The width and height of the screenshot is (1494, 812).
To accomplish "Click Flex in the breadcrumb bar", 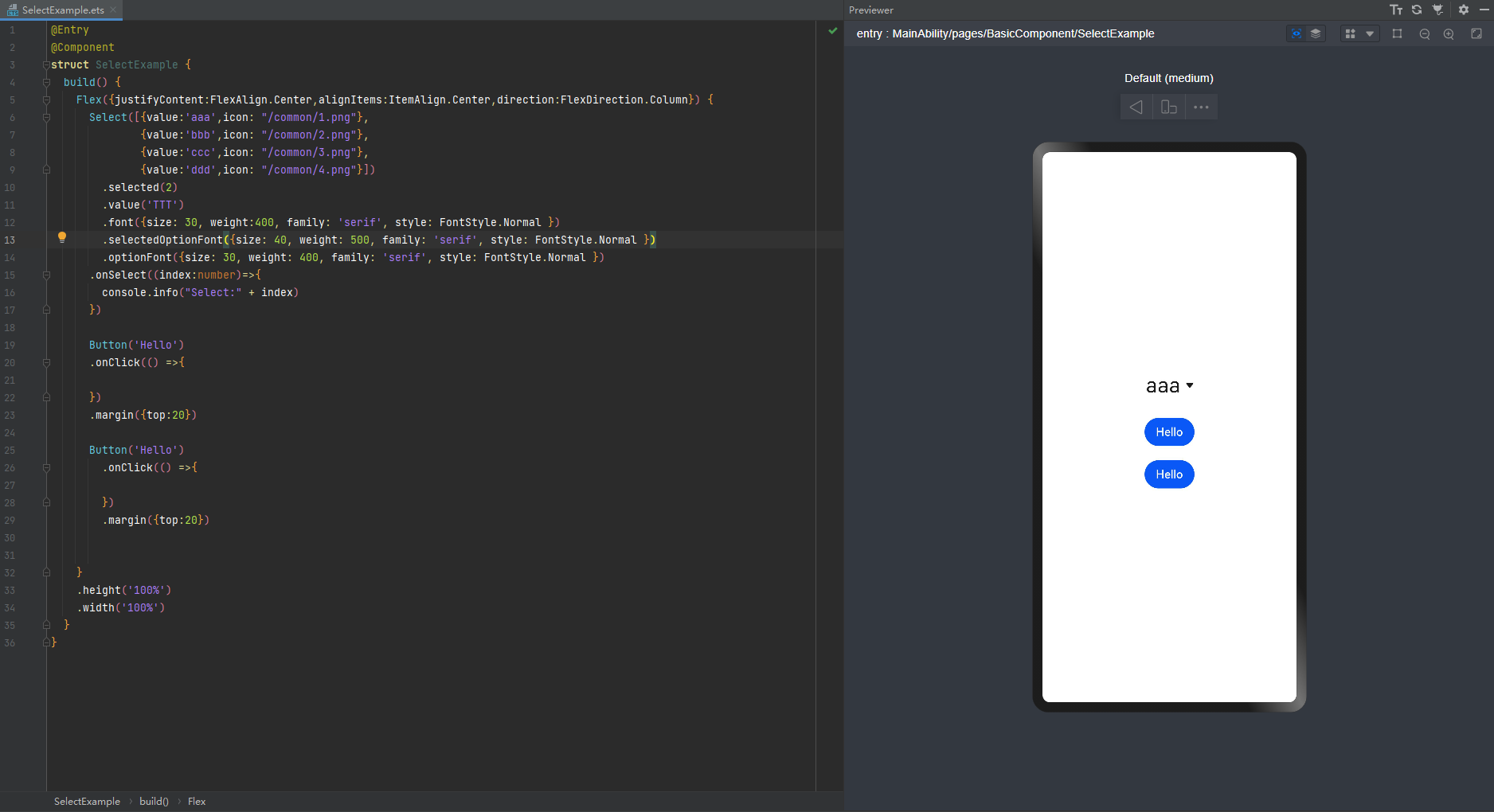I will (197, 802).
